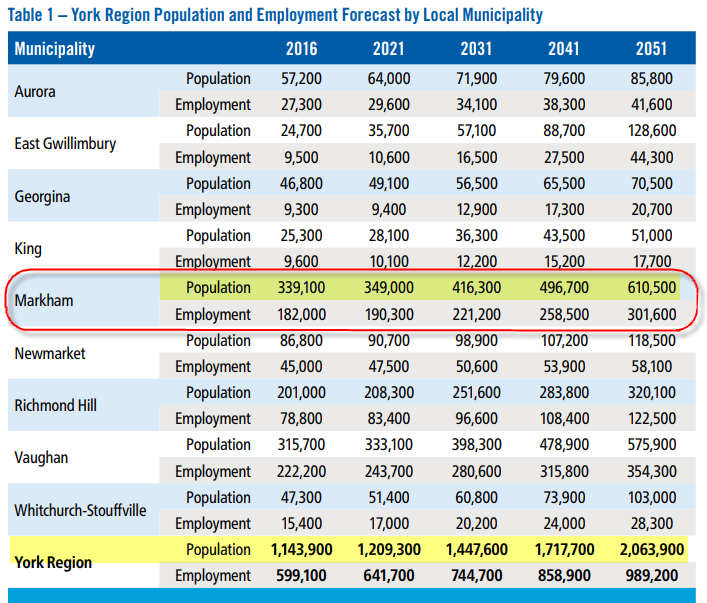Image resolution: width=707 pixels, height=603 pixels.
Task: Click Richmond Hill population 201,000
Action: point(301,392)
